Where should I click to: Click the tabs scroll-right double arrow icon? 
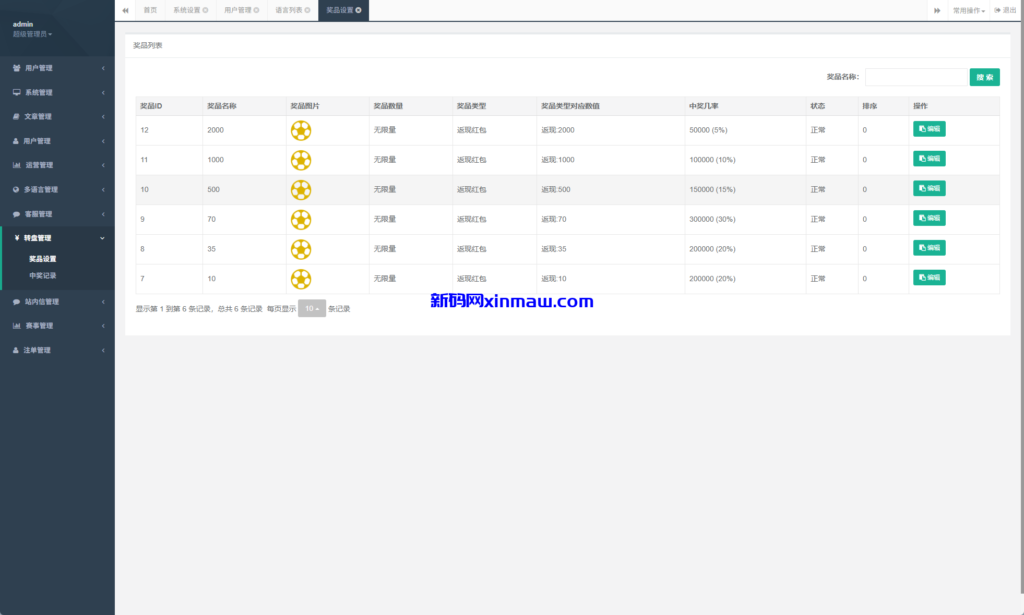(937, 10)
